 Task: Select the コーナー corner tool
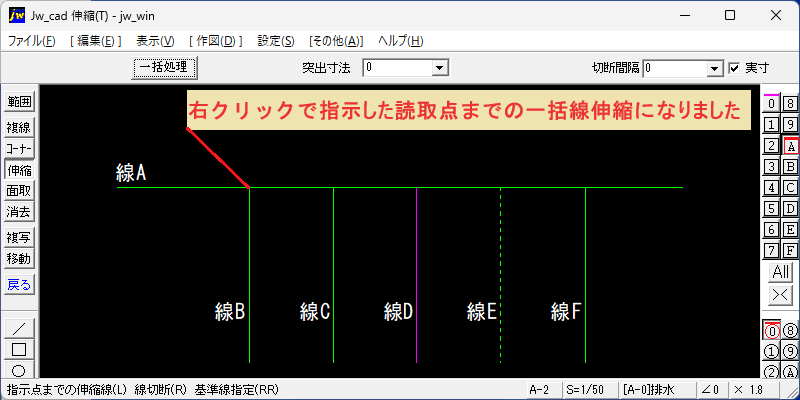pos(19,148)
